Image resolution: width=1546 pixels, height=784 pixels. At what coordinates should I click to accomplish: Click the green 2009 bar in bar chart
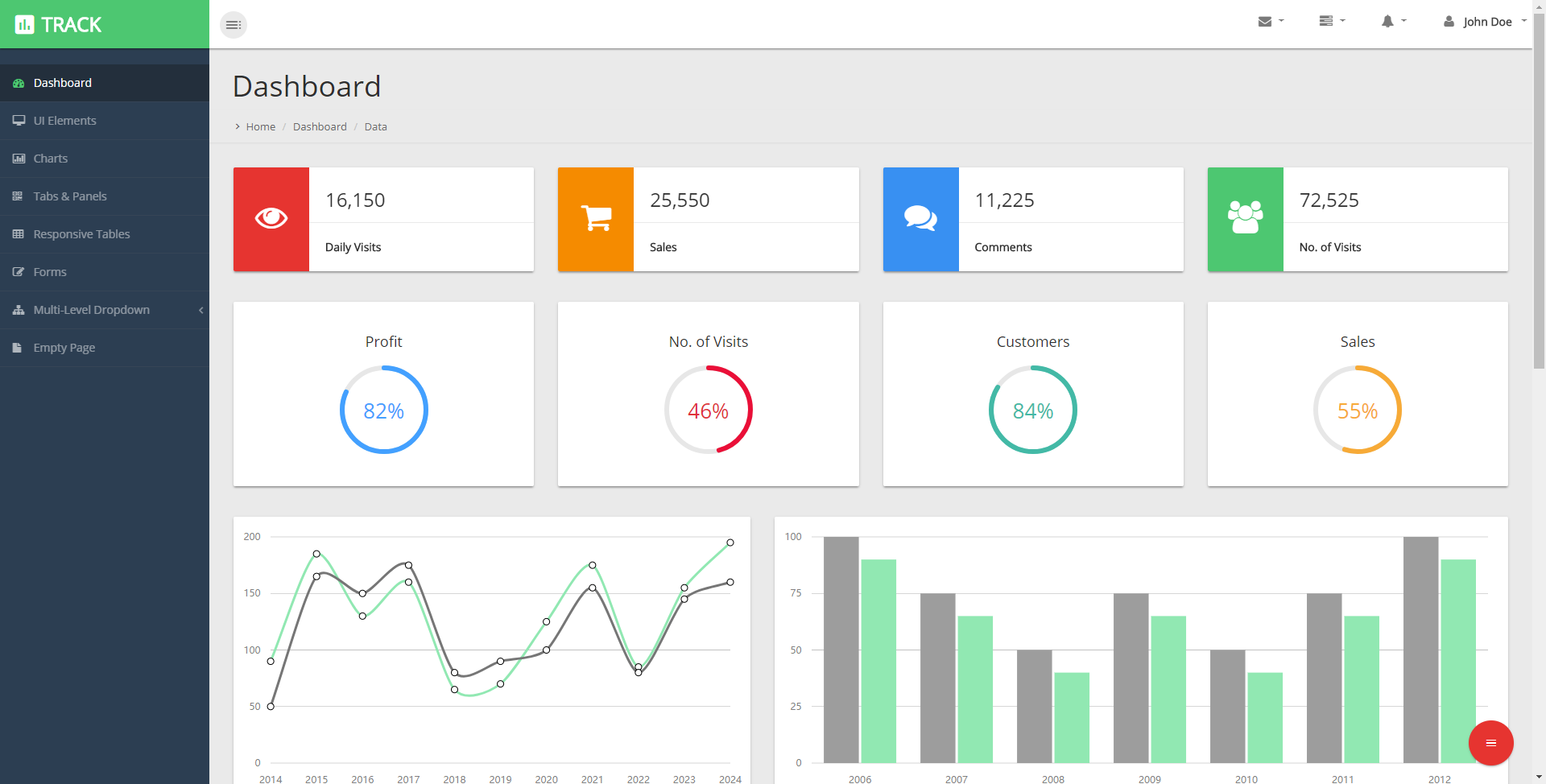(x=1168, y=690)
